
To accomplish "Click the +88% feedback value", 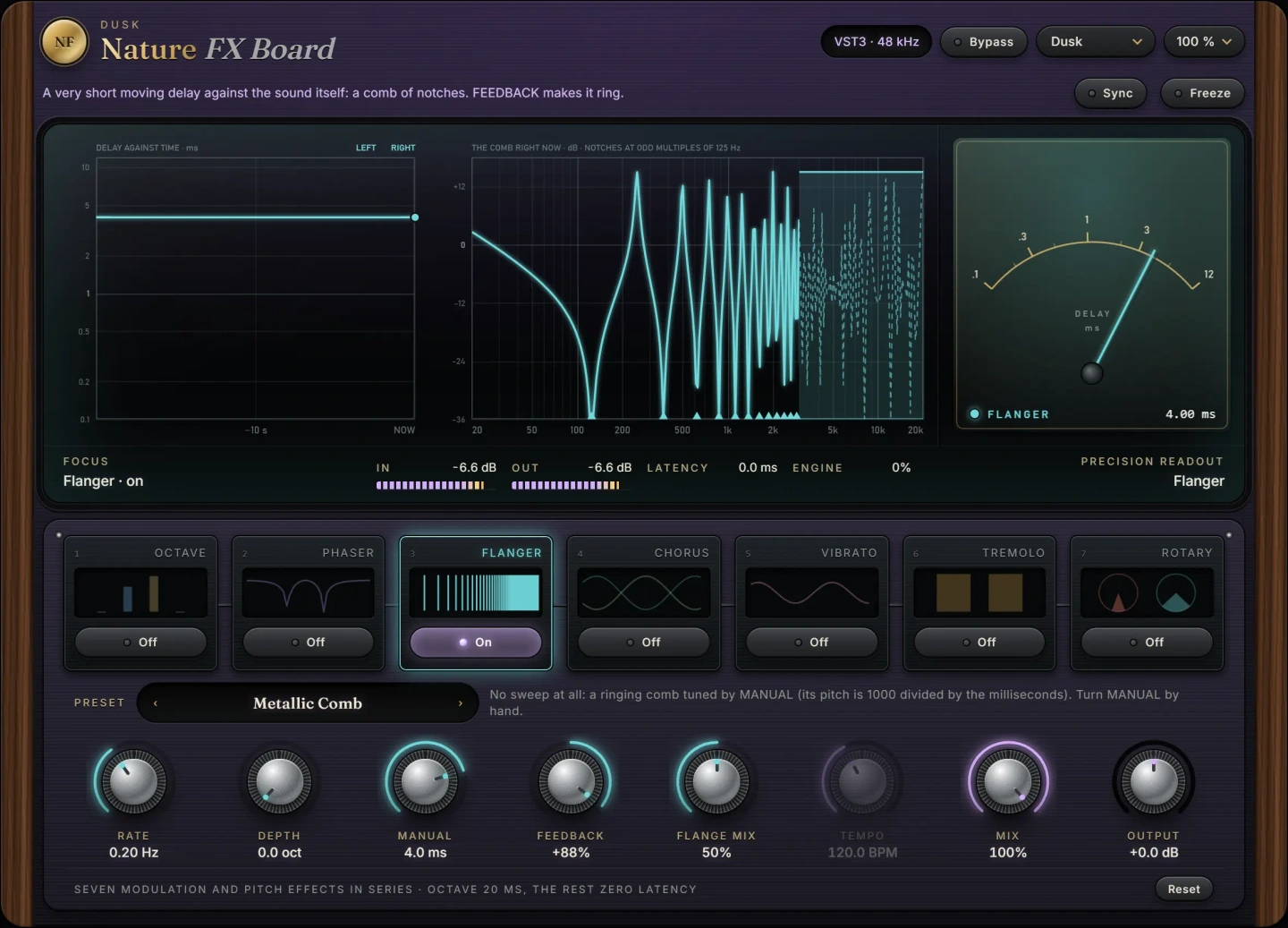I will (571, 853).
